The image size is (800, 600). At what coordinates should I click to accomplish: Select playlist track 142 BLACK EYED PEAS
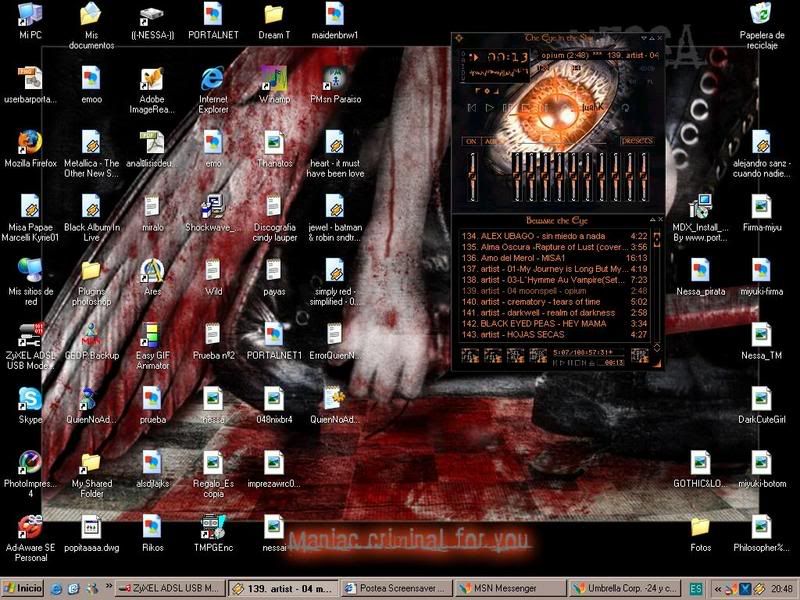click(x=554, y=323)
